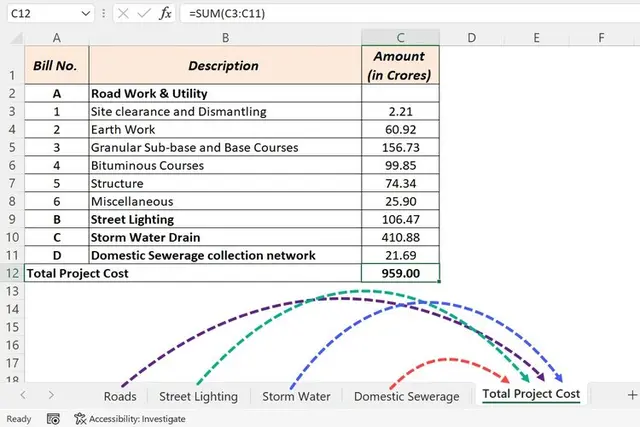This screenshot has height=427, width=640.
Task: Click the amount cell 410.88
Action: click(x=400, y=237)
